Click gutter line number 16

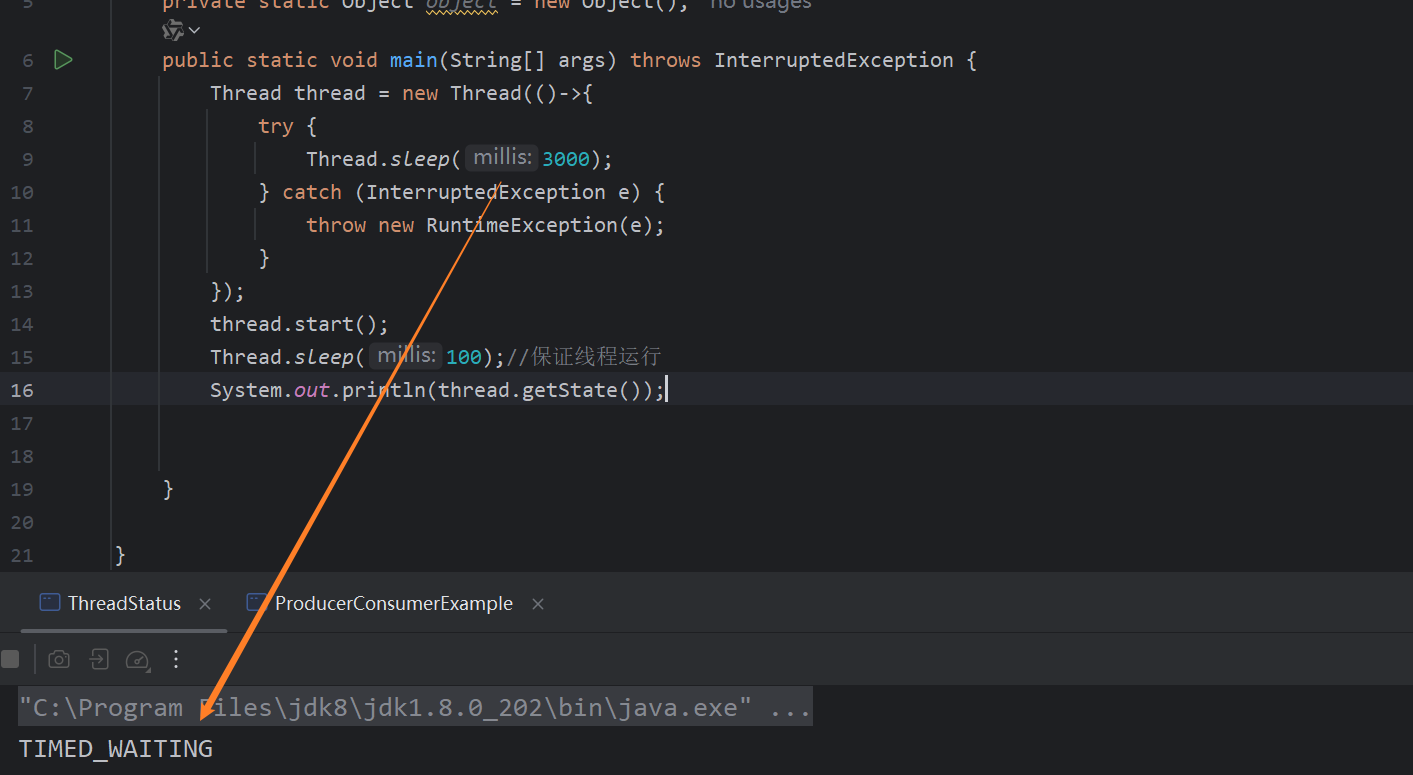[x=22, y=390]
